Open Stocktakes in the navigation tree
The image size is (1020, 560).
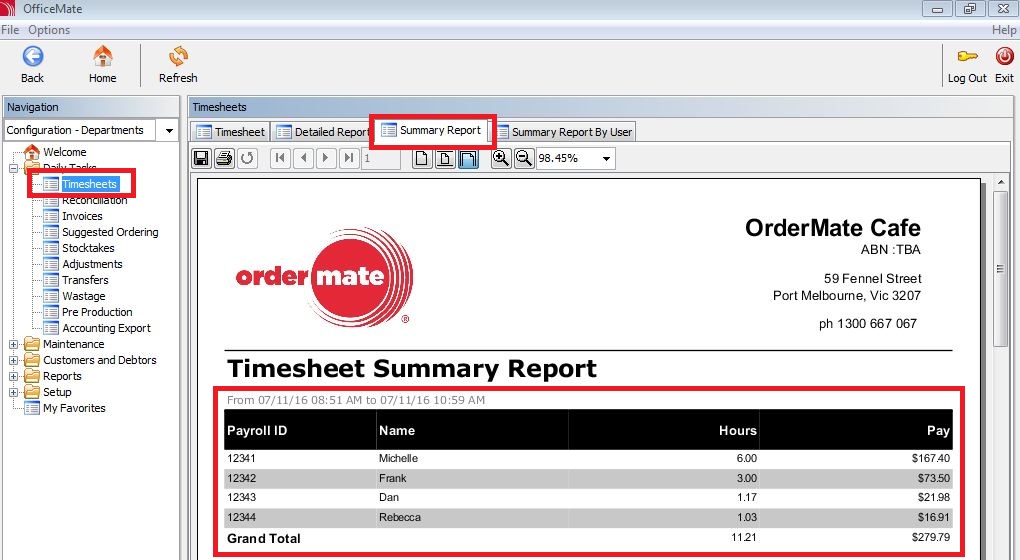point(88,248)
